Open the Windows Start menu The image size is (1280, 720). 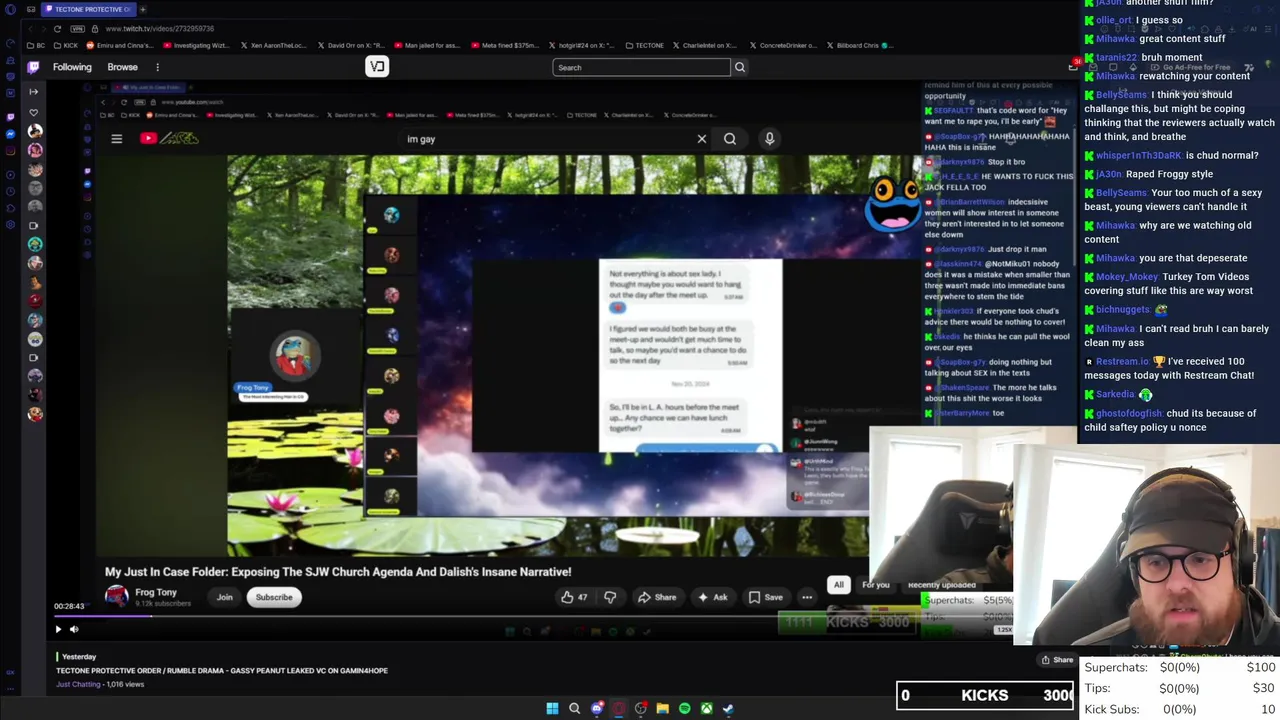[x=552, y=708]
